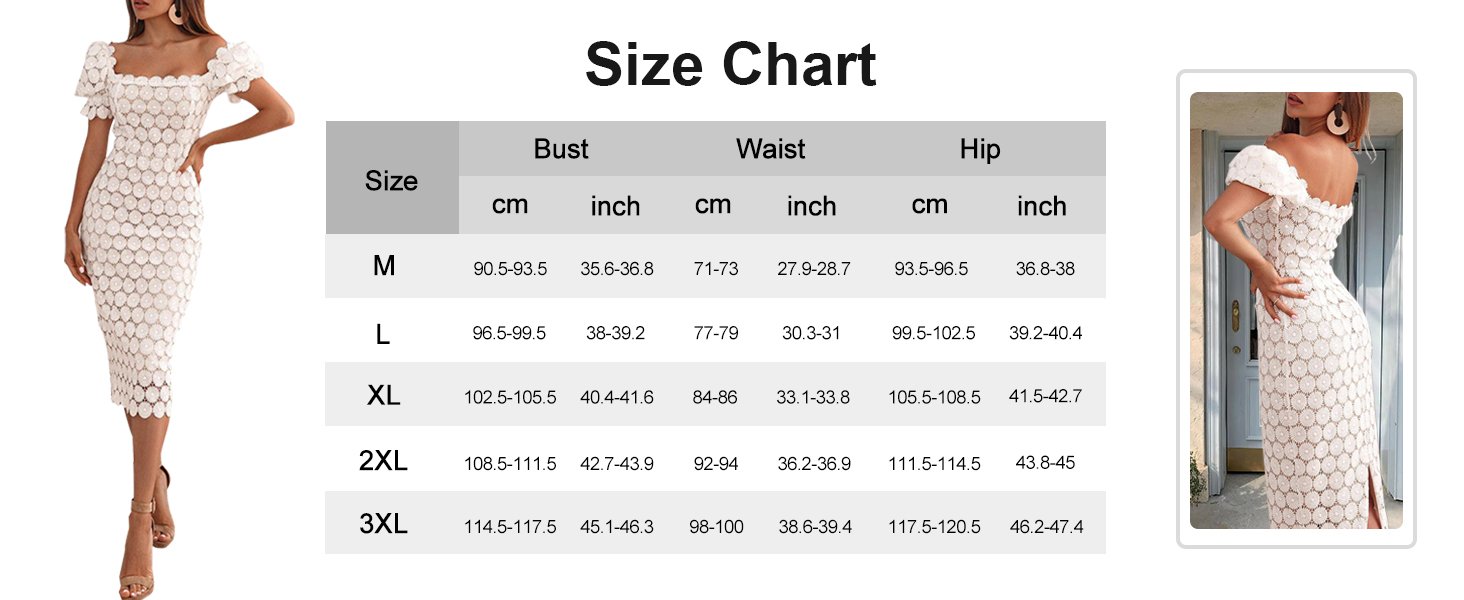Screen dimensions: 1464x600
Task: Select the M size row label
Action: (383, 266)
